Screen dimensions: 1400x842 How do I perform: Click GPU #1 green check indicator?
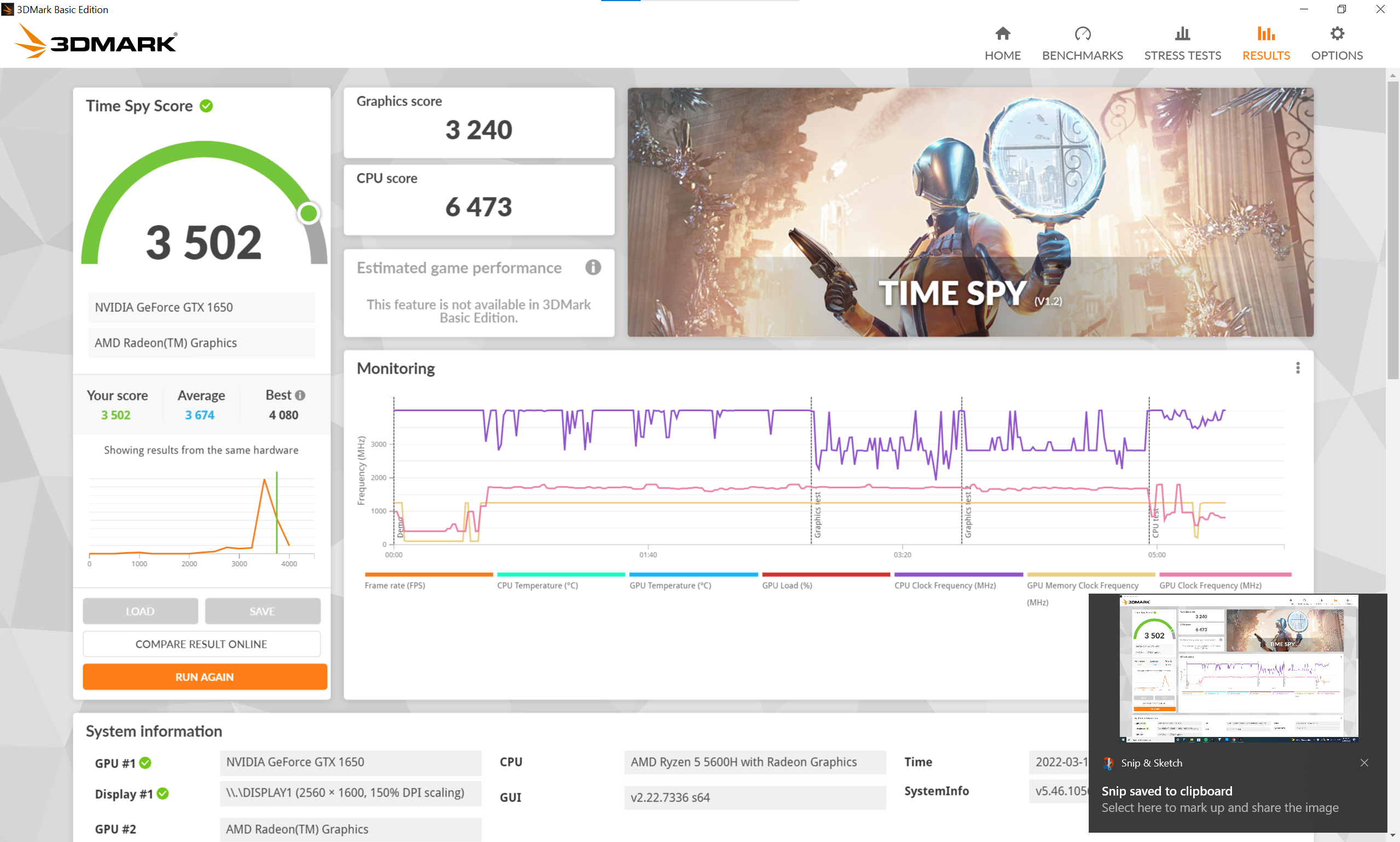click(x=145, y=763)
